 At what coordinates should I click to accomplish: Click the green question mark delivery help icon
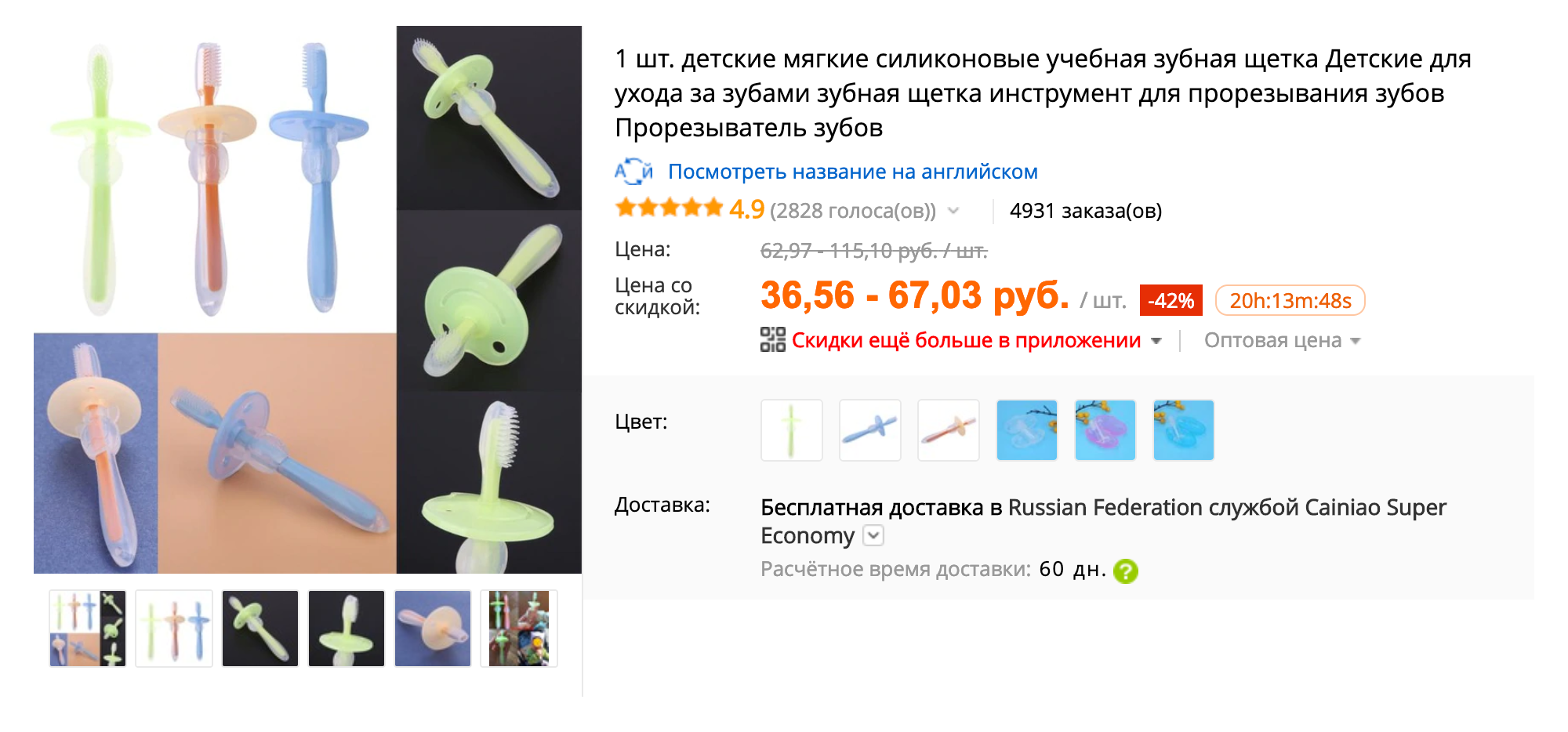[1125, 571]
